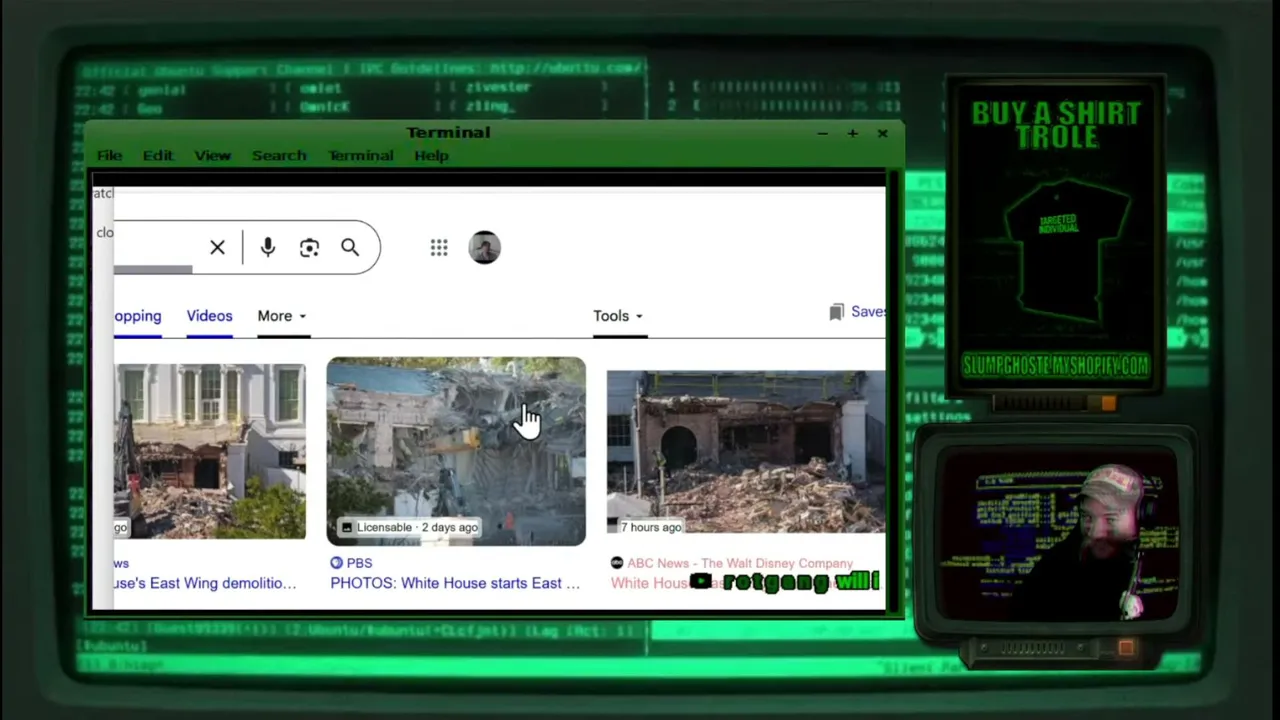Click the Saved bookmark icon
Image resolution: width=1280 pixels, height=720 pixels.
[x=837, y=312]
